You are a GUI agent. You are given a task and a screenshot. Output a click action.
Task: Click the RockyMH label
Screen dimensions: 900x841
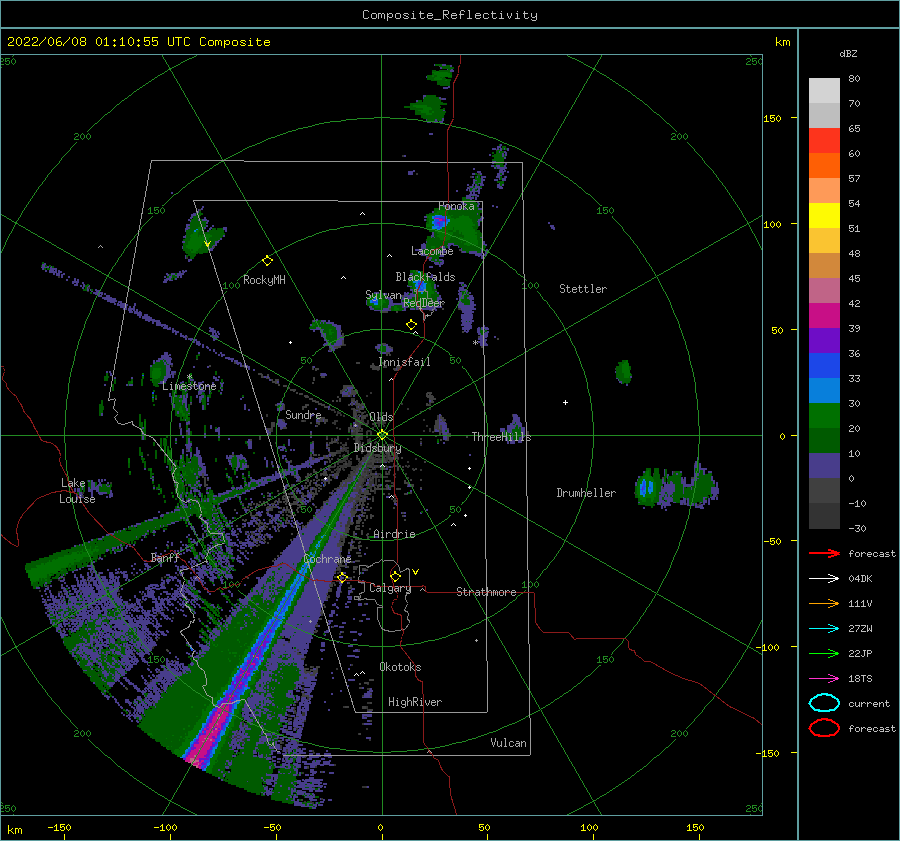pyautogui.click(x=264, y=280)
